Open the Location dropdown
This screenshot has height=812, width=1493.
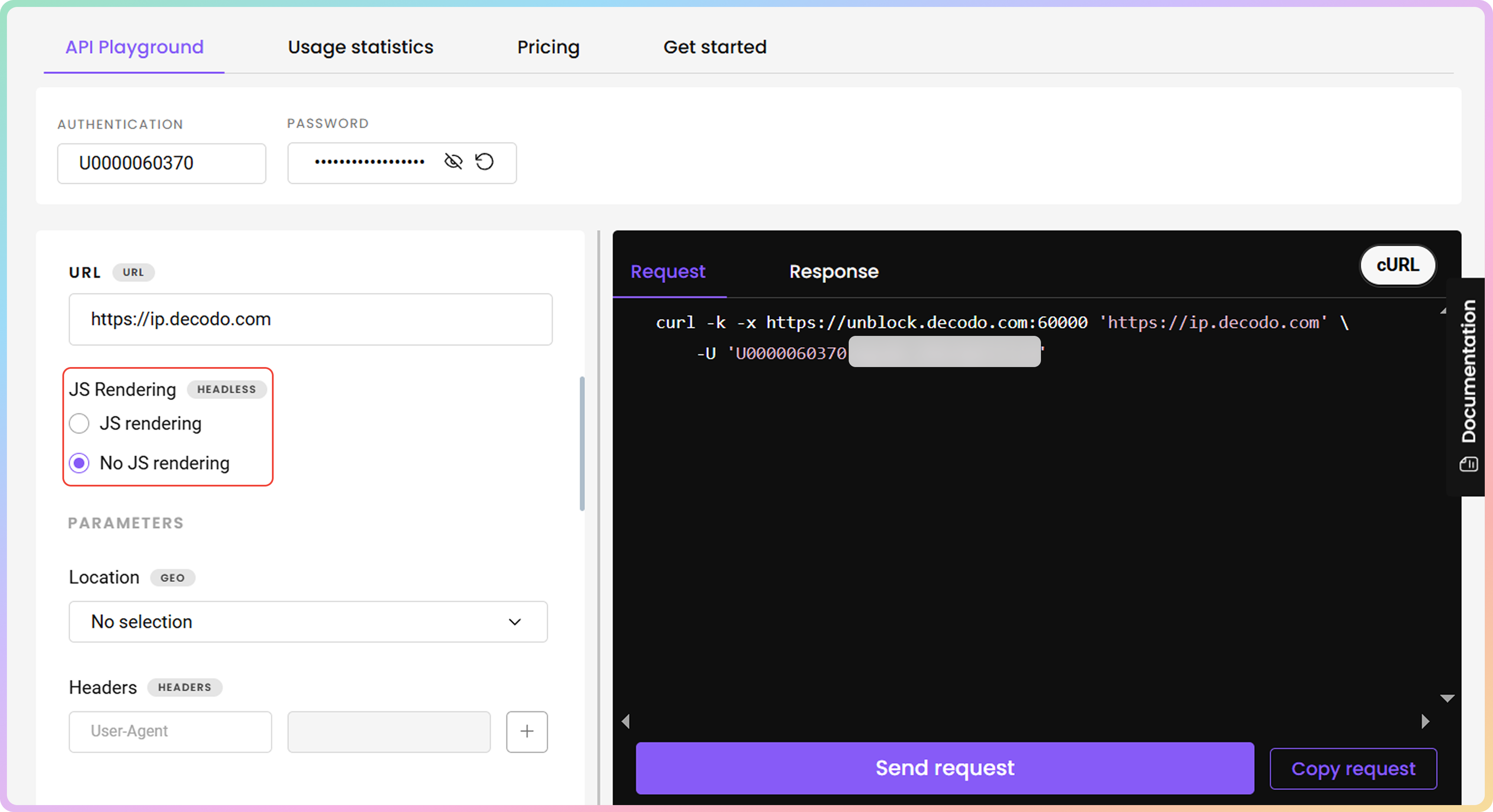click(x=308, y=622)
